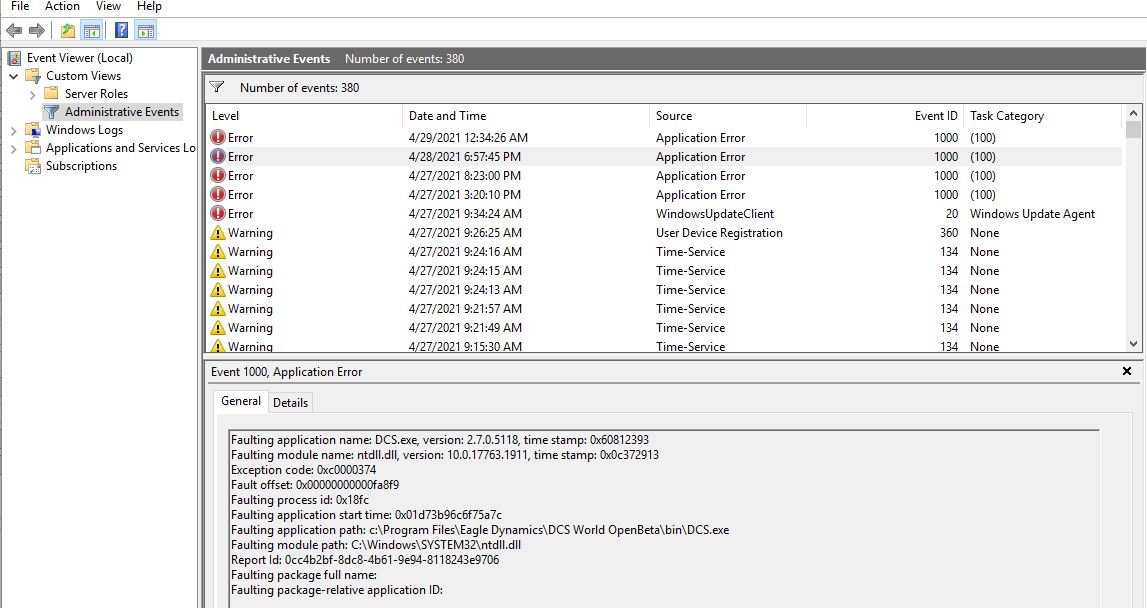
Task: Click the Administrative Events filter icon in tree
Action: pyautogui.click(x=51, y=112)
